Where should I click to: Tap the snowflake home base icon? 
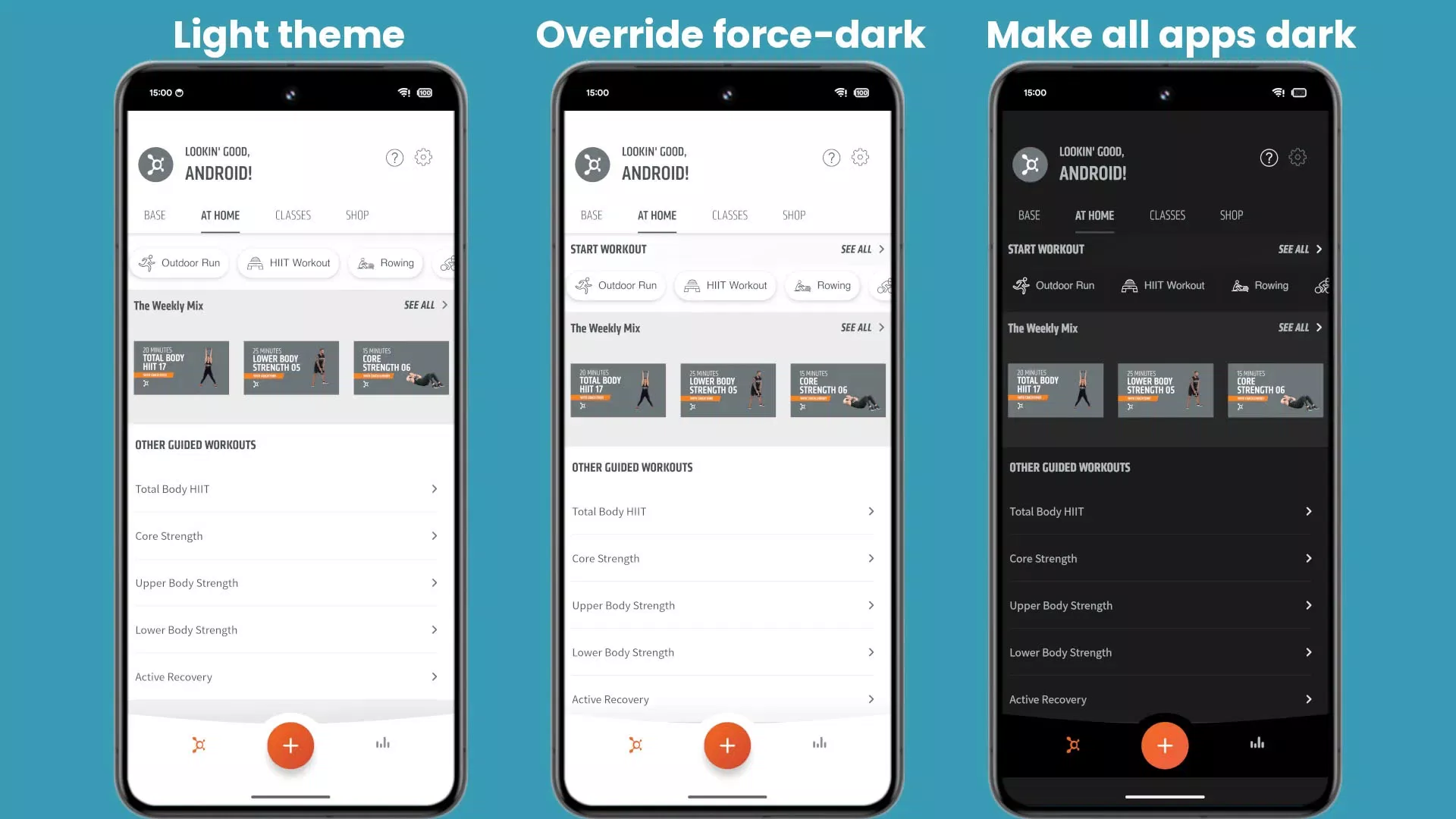[x=198, y=744]
